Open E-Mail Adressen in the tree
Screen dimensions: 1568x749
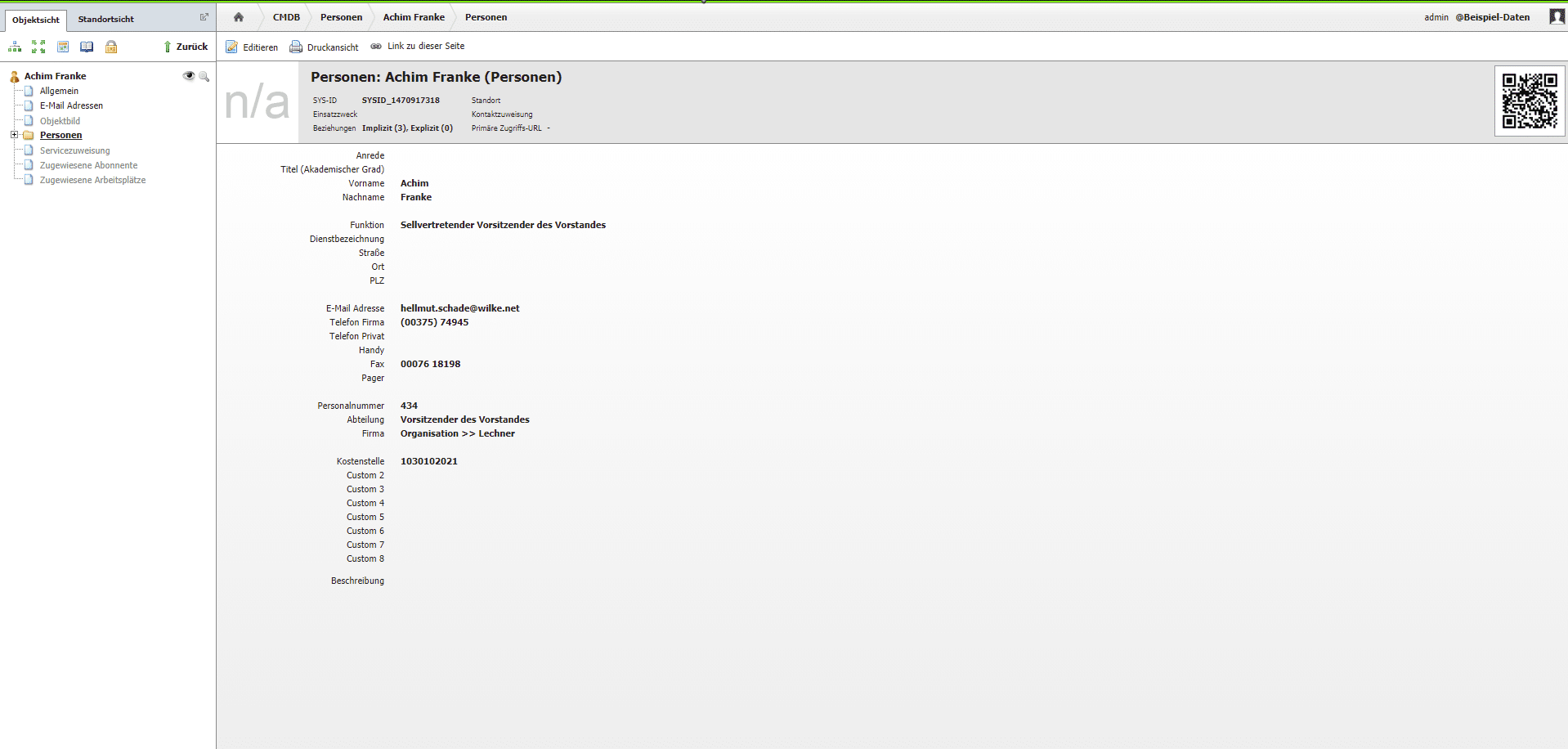tap(71, 105)
